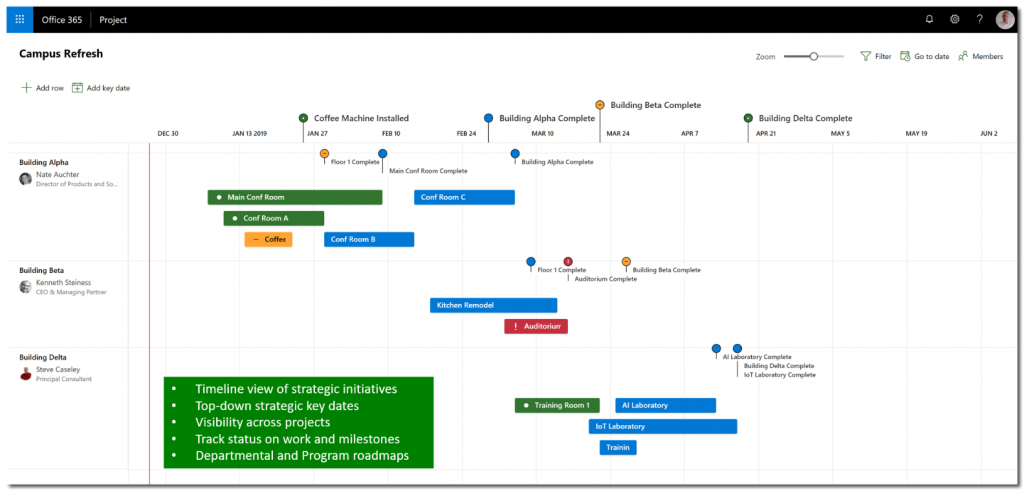The width and height of the screenshot is (1024, 491).
Task: Select the Main Conf Room task bar
Action: pyautogui.click(x=295, y=197)
